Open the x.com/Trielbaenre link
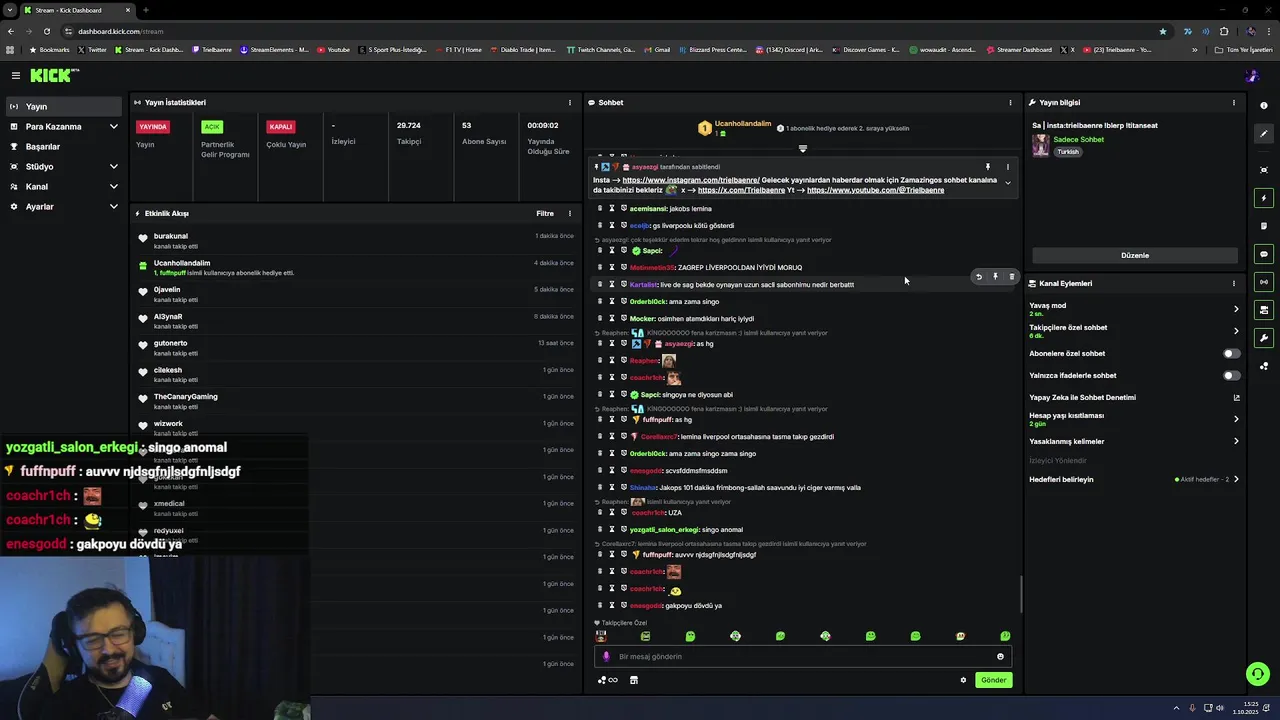1280x720 pixels. tap(741, 190)
